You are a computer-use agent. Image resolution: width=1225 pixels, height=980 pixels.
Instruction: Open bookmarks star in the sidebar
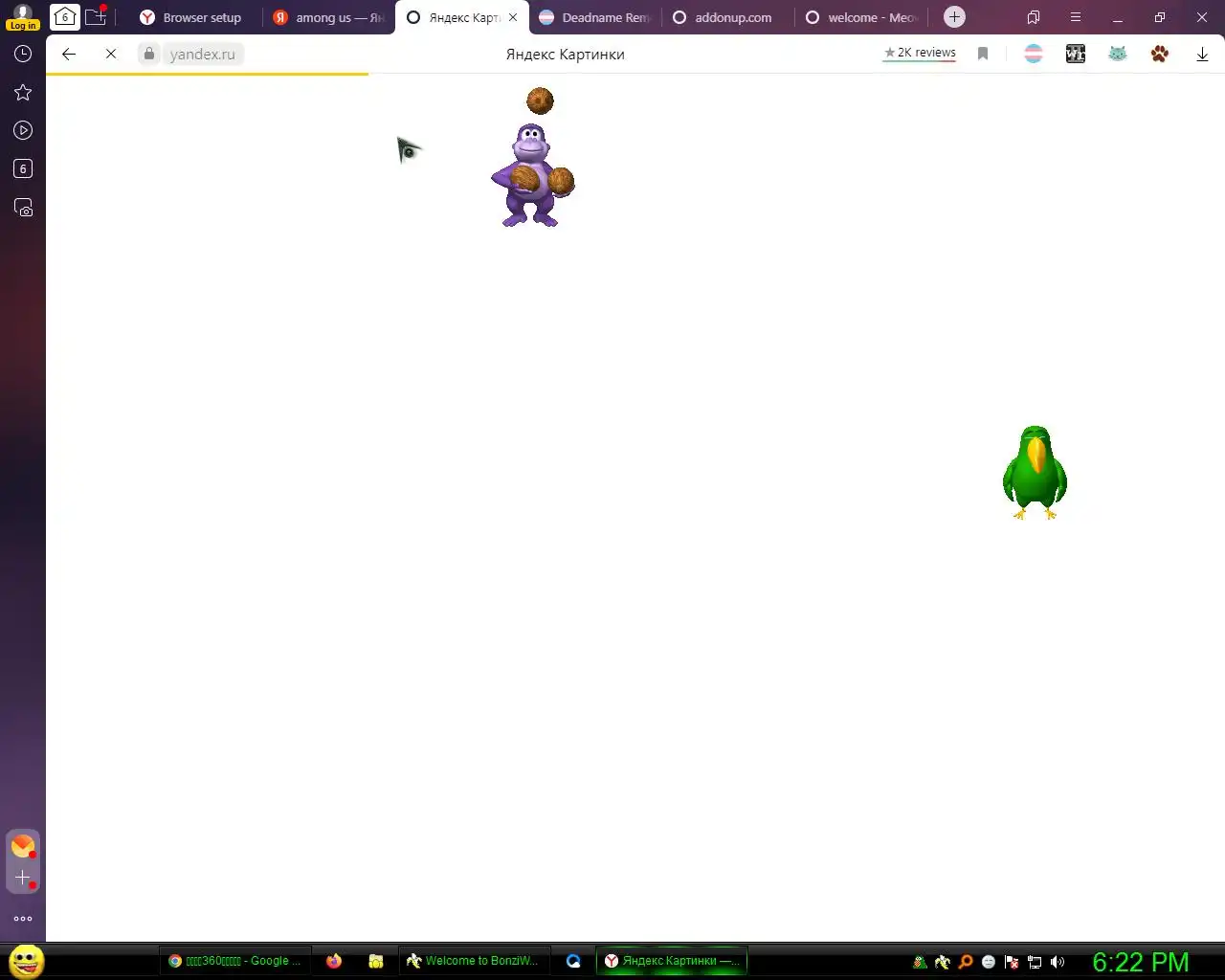[23, 92]
